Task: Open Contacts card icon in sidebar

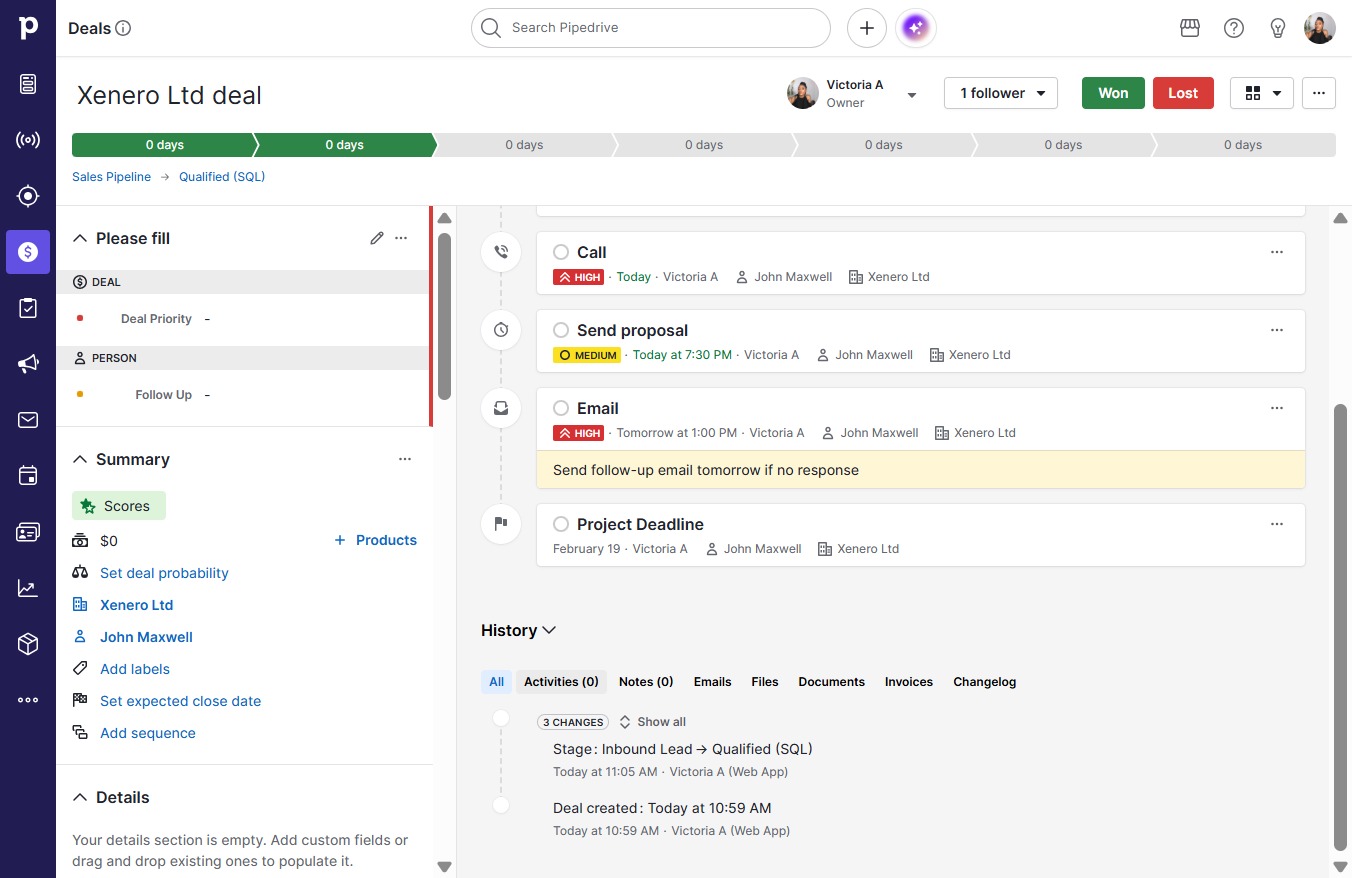Action: (28, 532)
